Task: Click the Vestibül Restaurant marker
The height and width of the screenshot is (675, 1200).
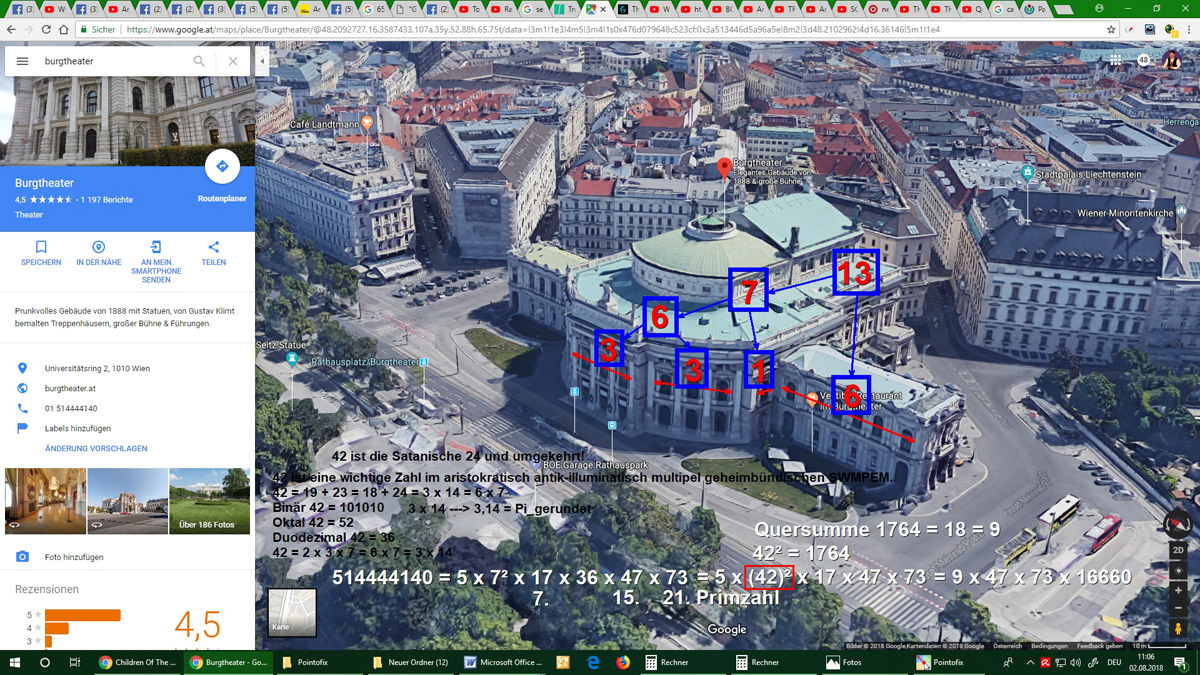Action: tap(812, 400)
